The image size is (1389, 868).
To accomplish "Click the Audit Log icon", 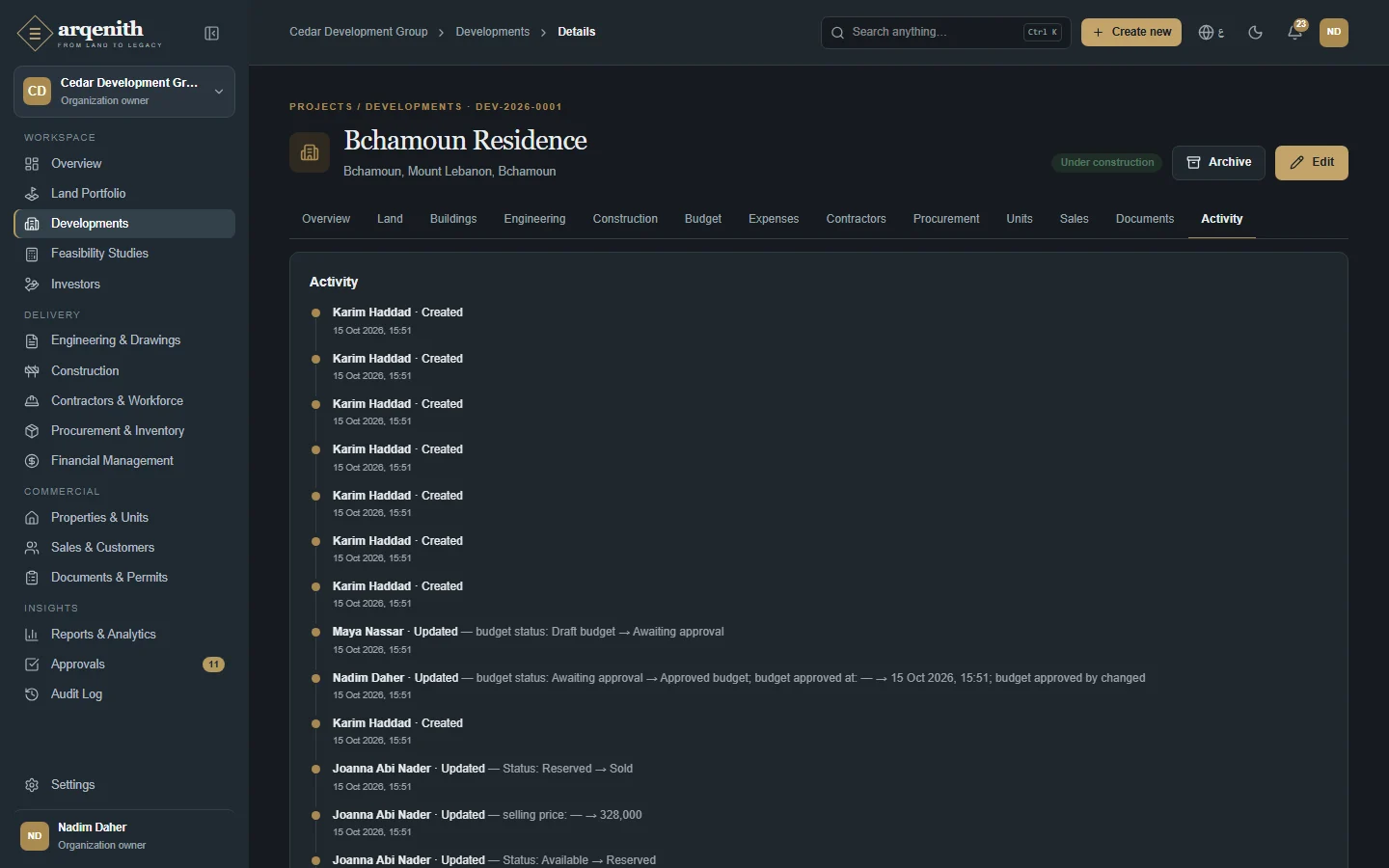I will coord(32,694).
